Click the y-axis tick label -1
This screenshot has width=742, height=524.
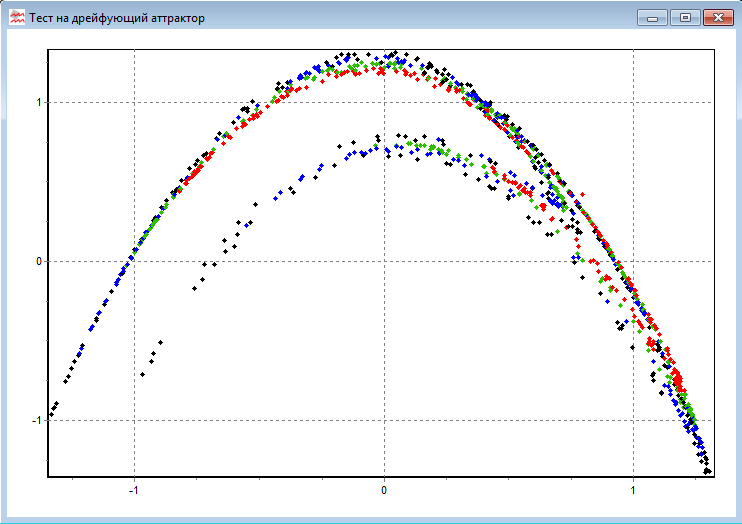(36, 421)
